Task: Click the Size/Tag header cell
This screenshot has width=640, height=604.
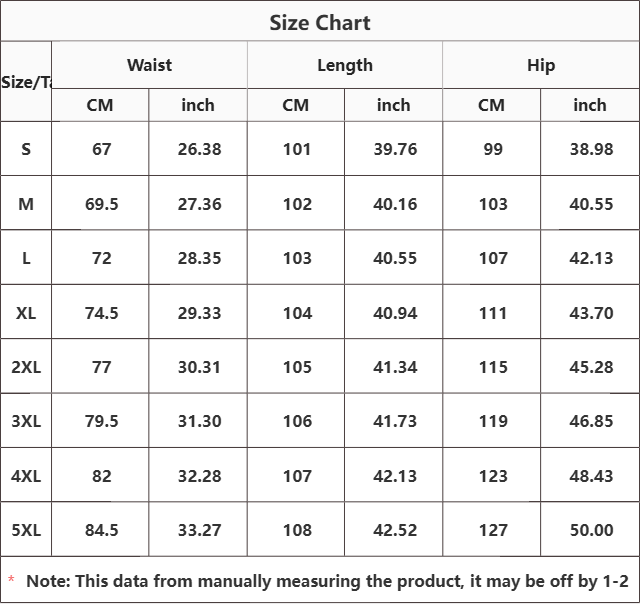Action: coord(26,82)
